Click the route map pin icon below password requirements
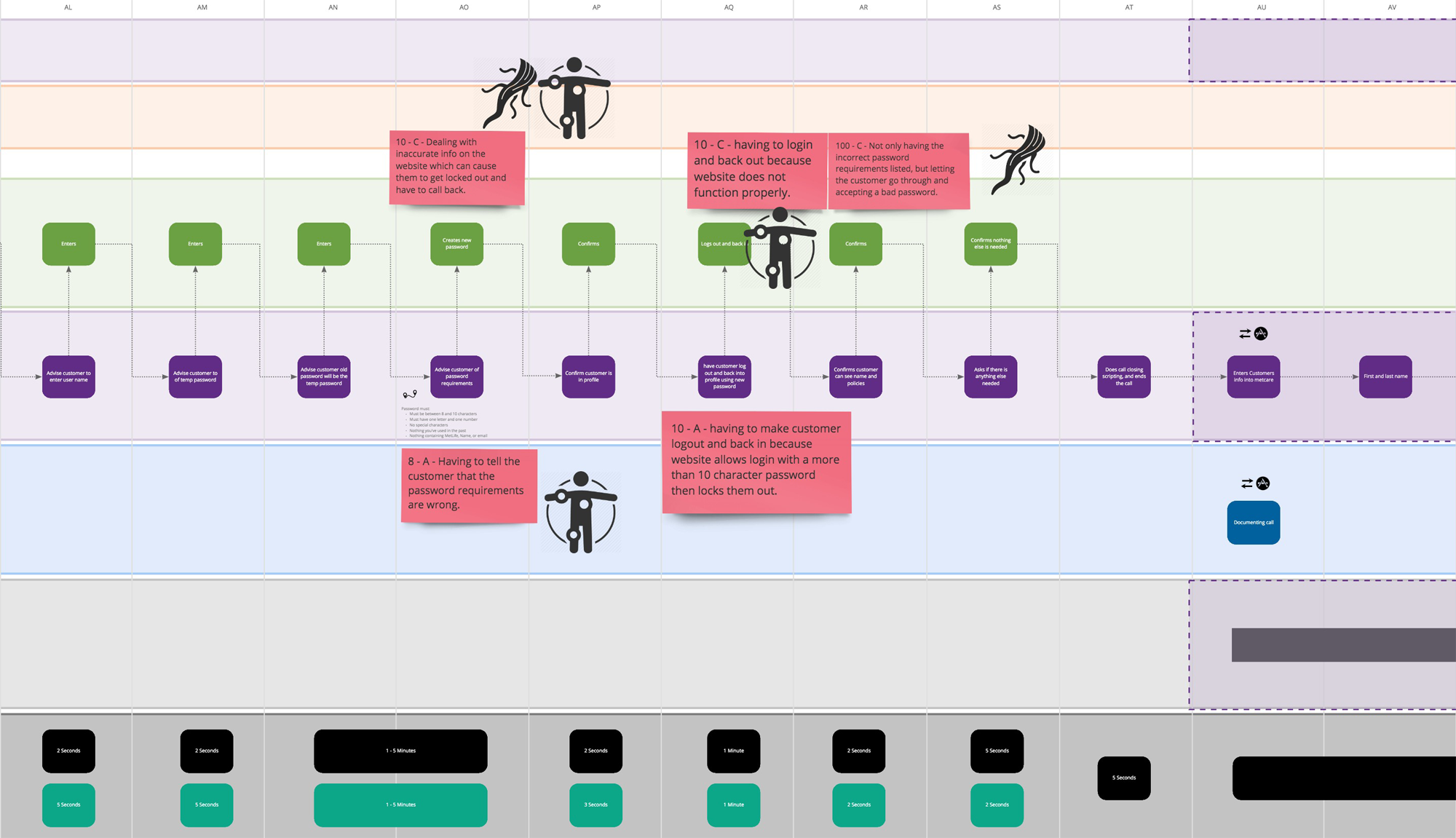 pyautogui.click(x=408, y=394)
